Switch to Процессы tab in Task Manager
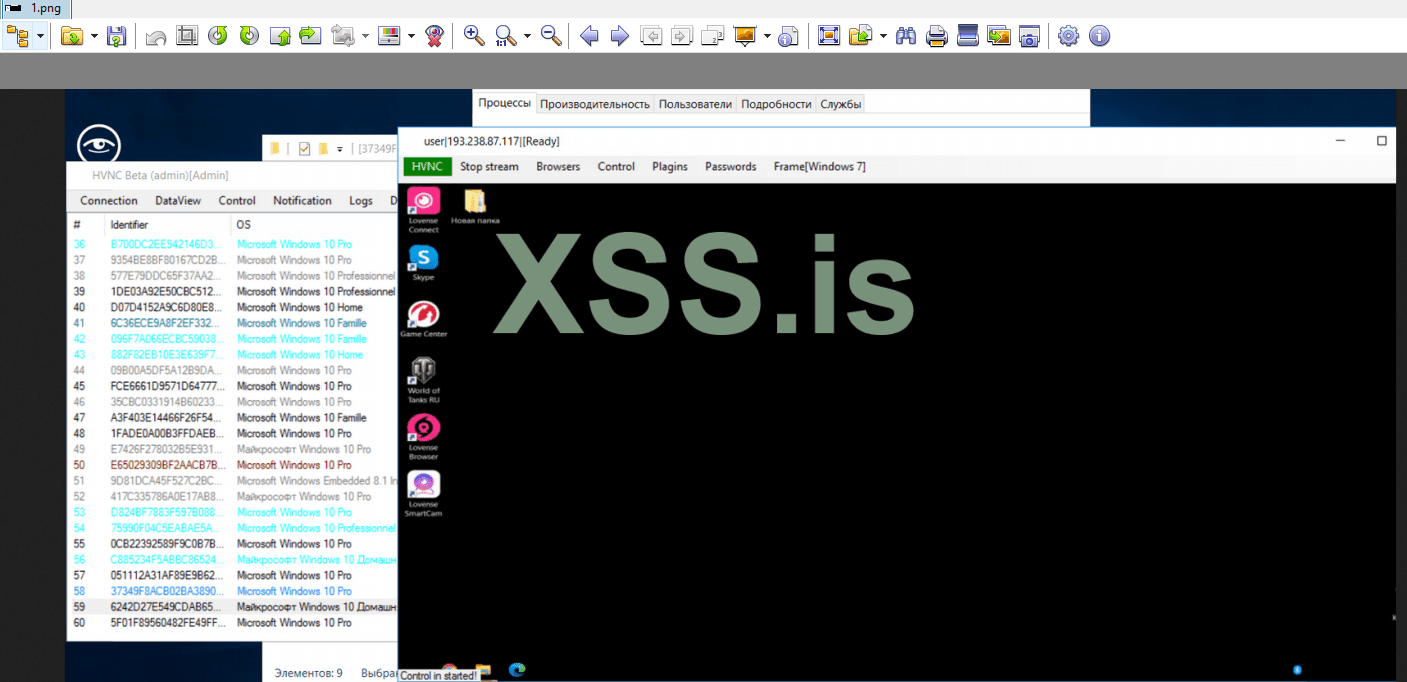Screen dimensions: 1407x682 (x=505, y=103)
